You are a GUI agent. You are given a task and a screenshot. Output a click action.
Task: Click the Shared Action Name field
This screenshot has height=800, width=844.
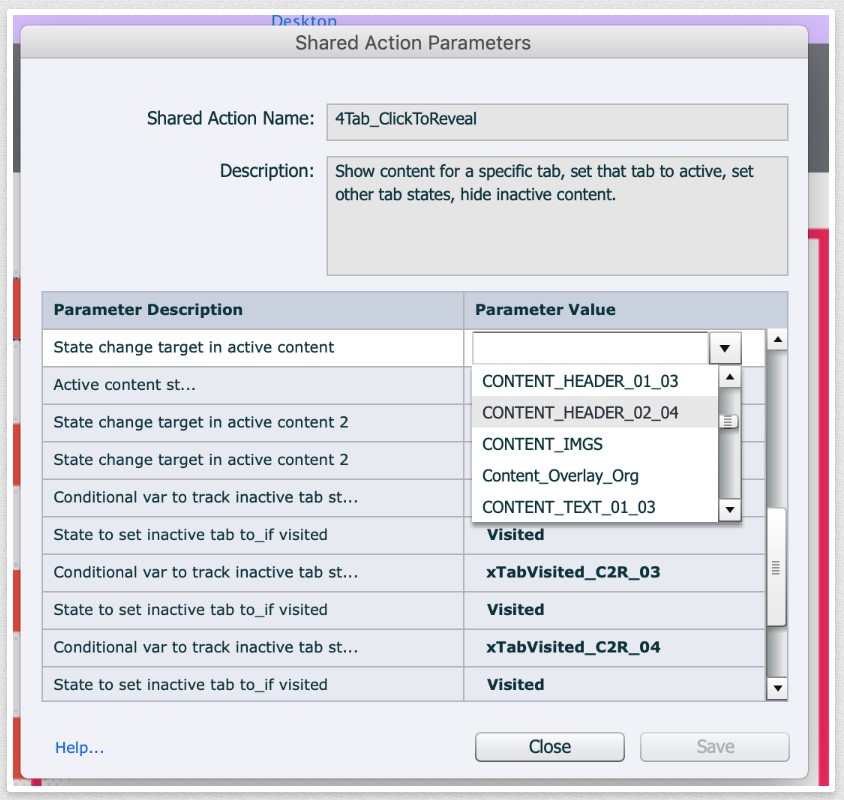(556, 119)
